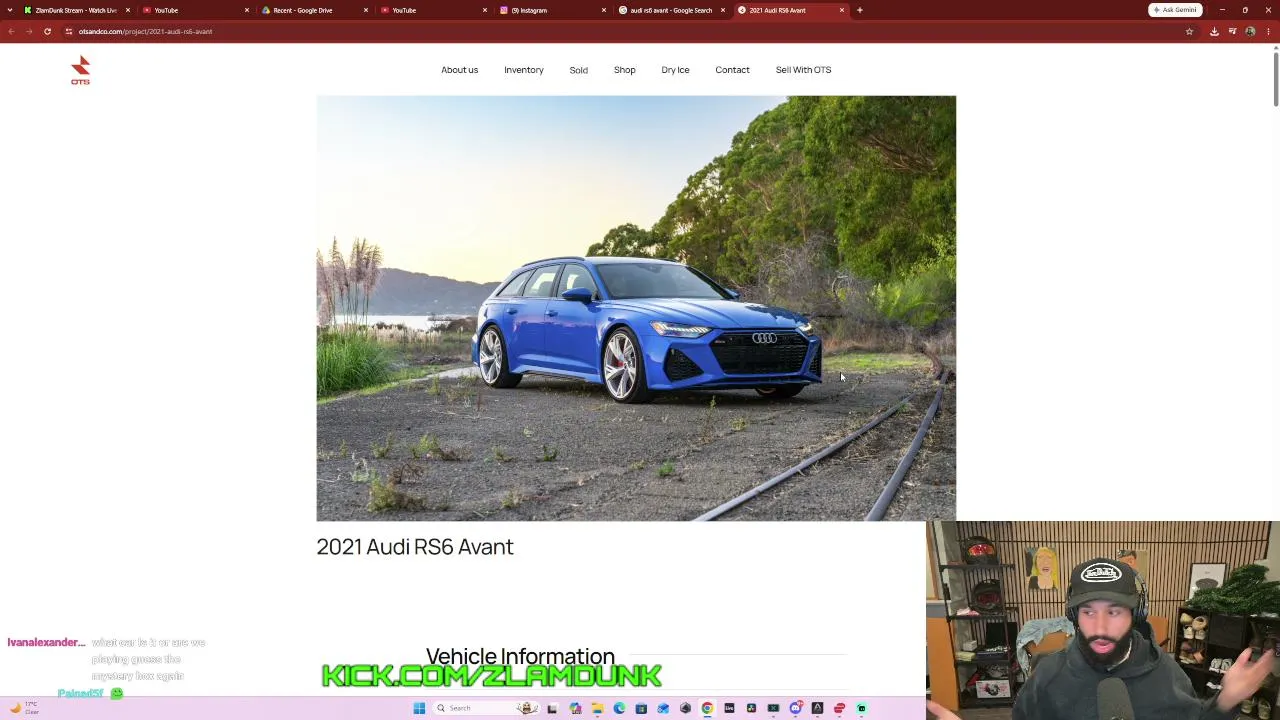
Task: Open a new browser tab
Action: coord(860,10)
